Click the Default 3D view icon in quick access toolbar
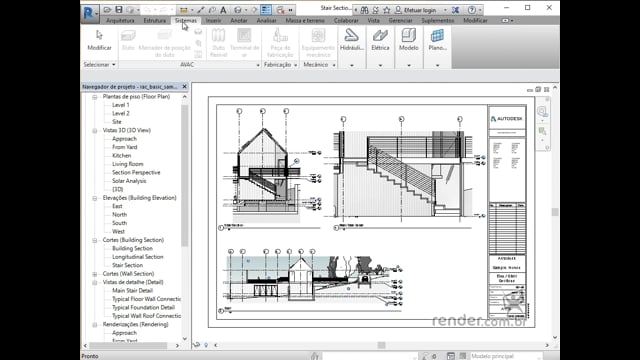640x360 pixels. [x=238, y=10]
